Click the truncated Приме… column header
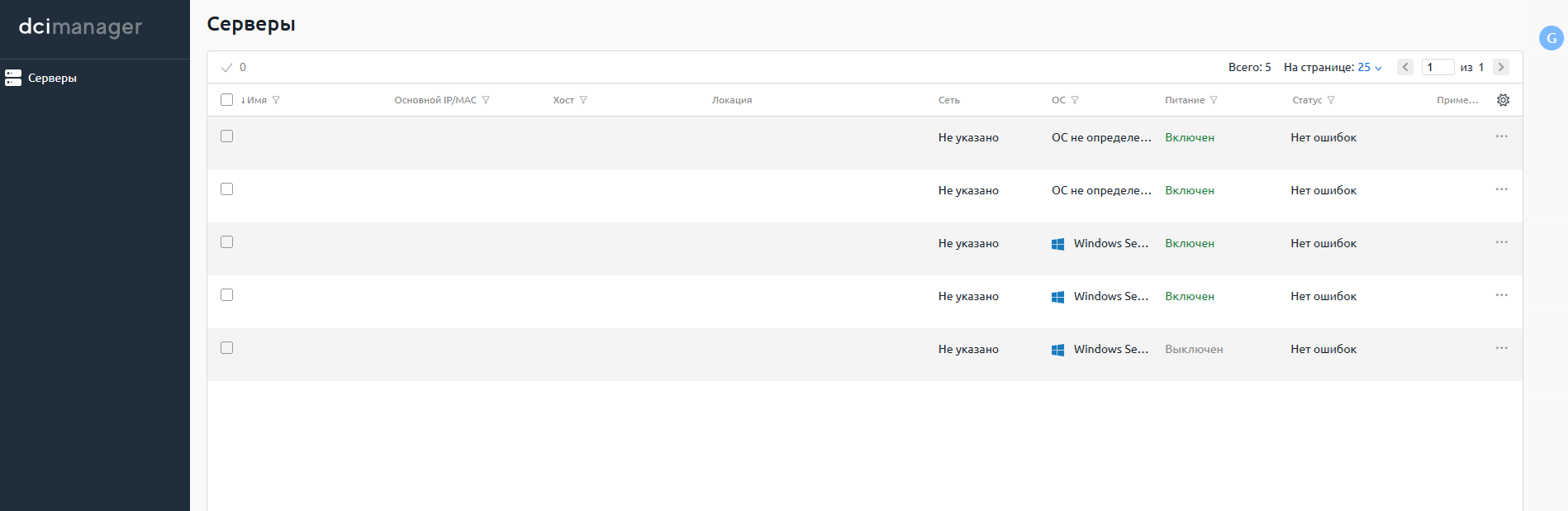This screenshot has height=511, width=1568. click(x=1457, y=100)
